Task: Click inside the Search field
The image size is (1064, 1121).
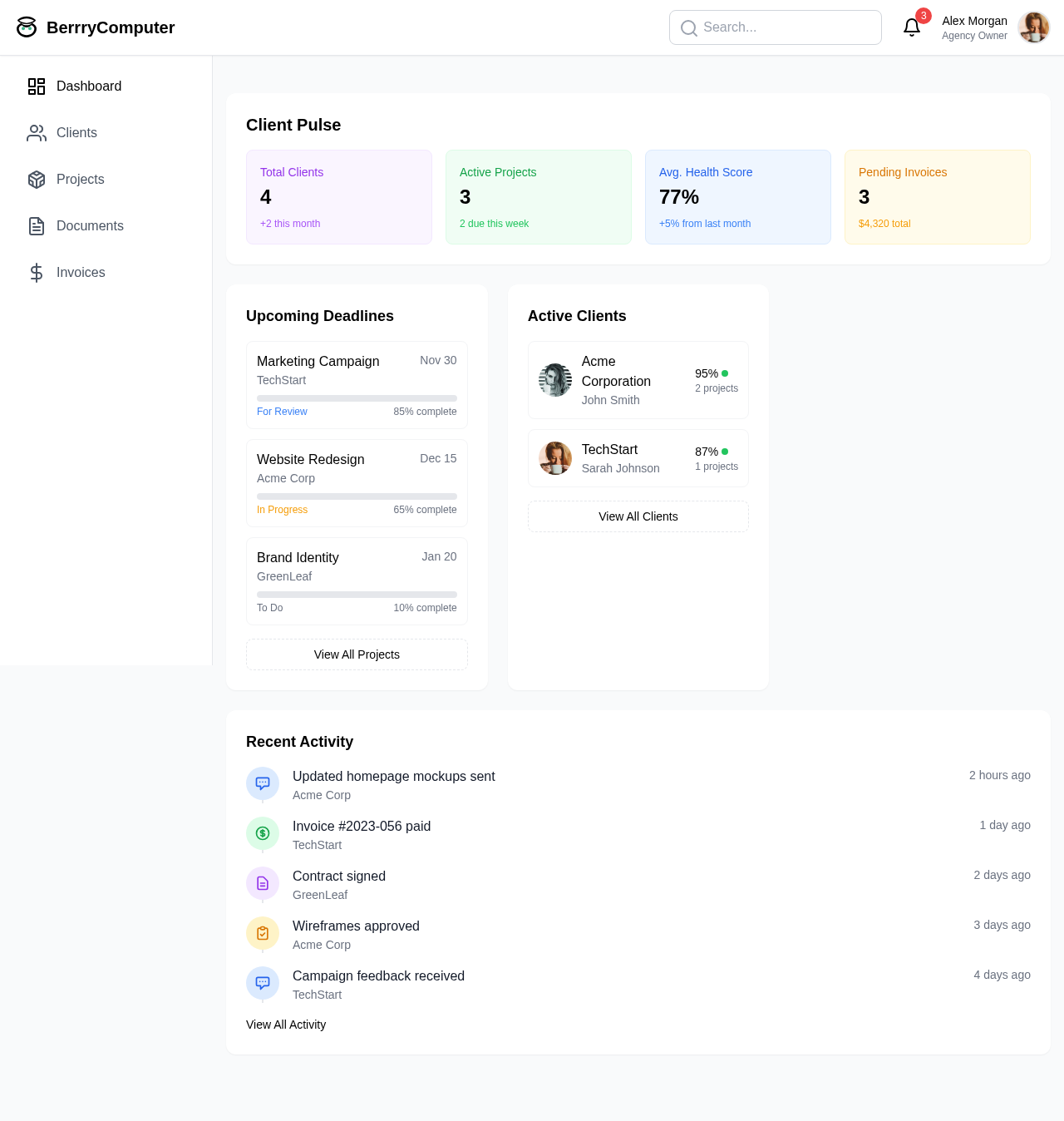Action: point(775,27)
